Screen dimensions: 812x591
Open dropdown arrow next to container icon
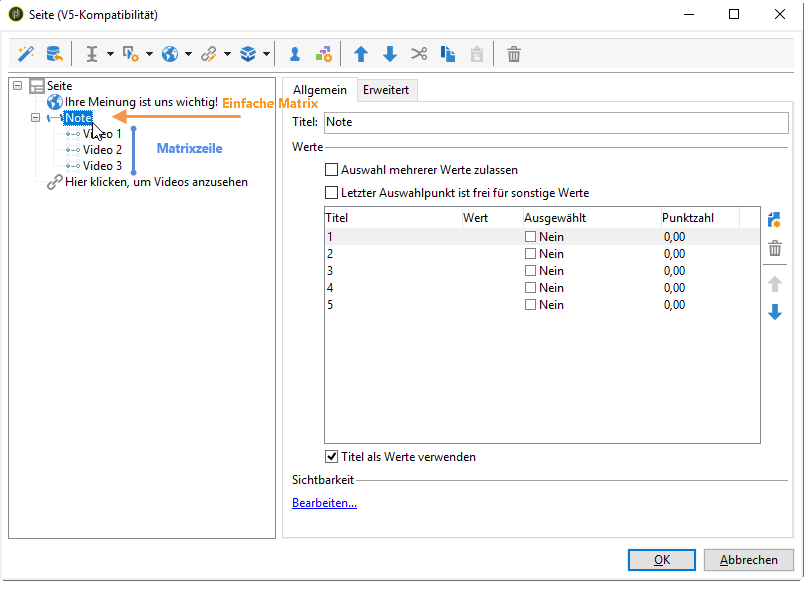266,54
